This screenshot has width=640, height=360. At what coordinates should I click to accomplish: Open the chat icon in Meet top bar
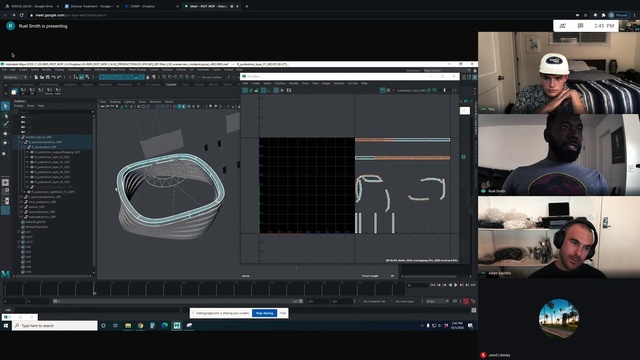click(x=580, y=26)
